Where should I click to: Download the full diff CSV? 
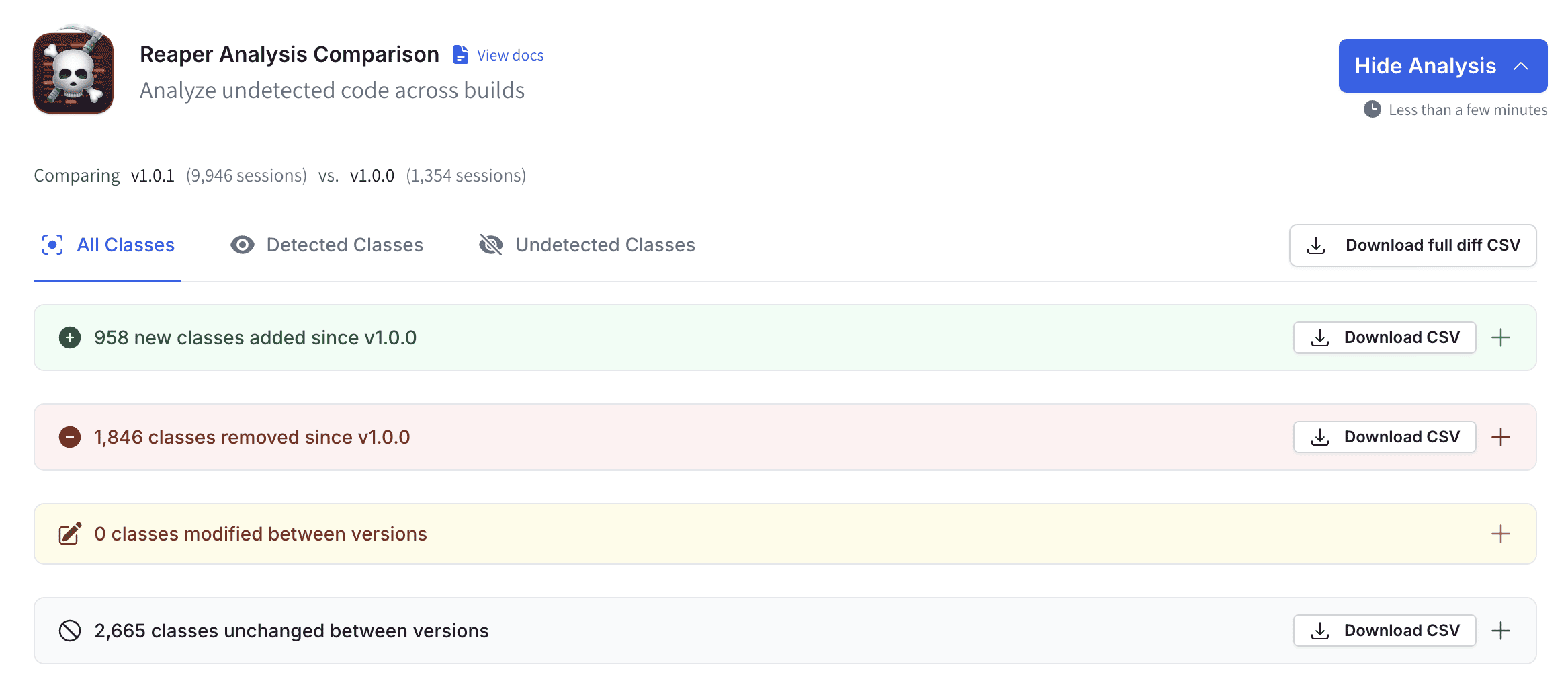click(1412, 245)
